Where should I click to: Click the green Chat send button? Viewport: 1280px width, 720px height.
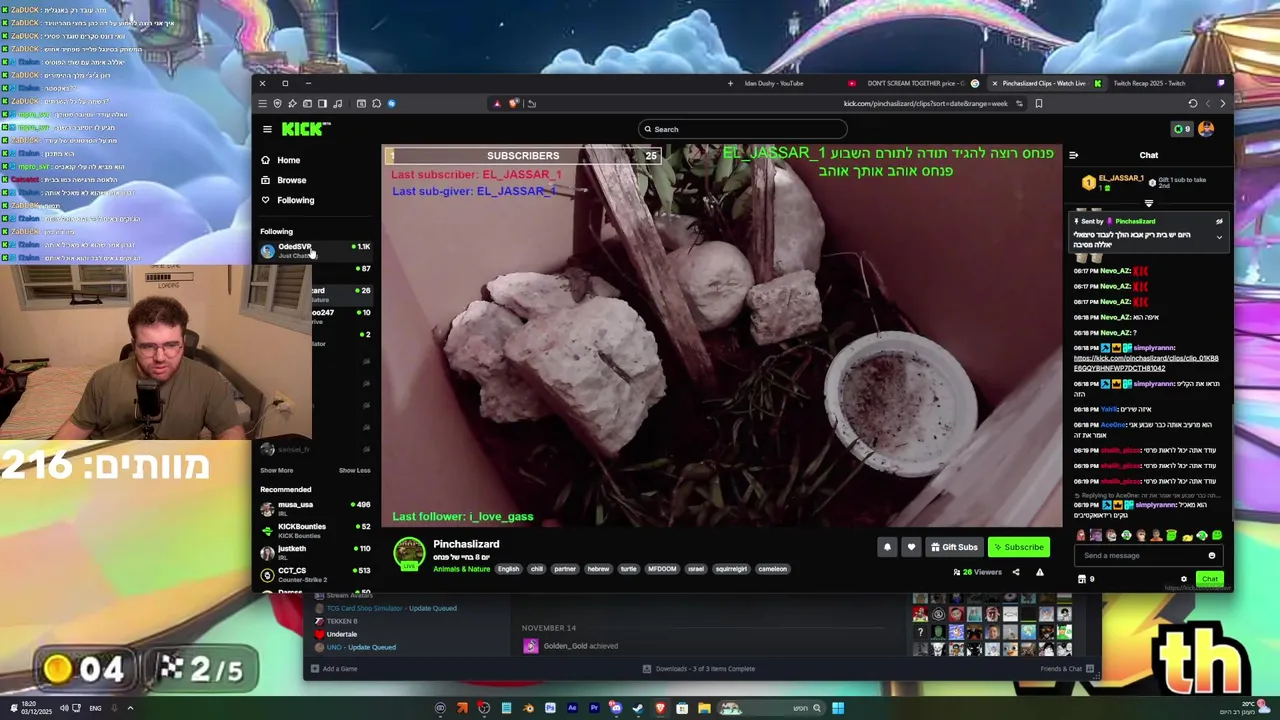pos(1209,579)
